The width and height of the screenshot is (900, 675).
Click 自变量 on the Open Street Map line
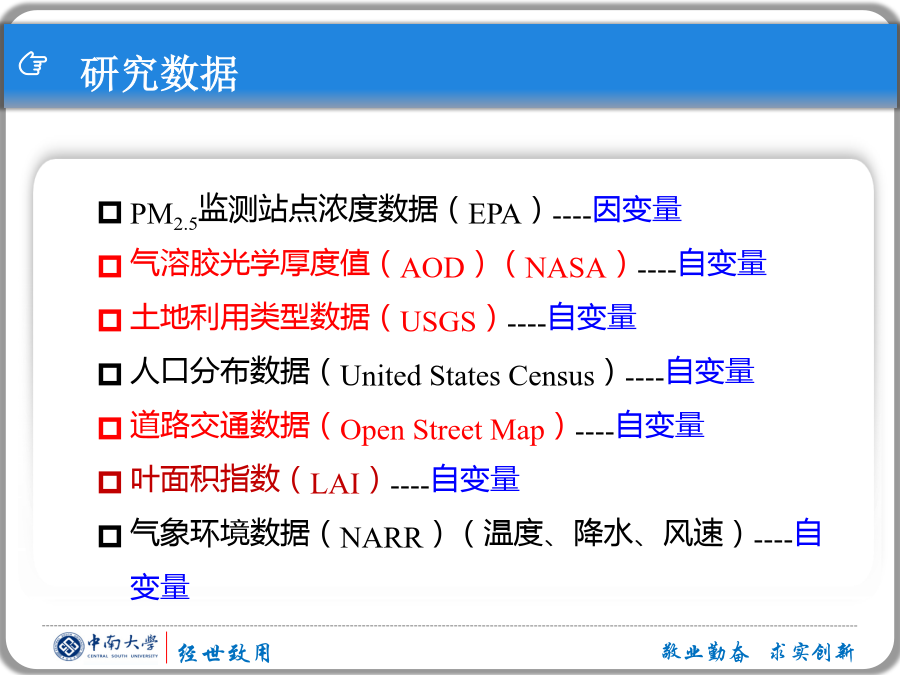point(660,425)
